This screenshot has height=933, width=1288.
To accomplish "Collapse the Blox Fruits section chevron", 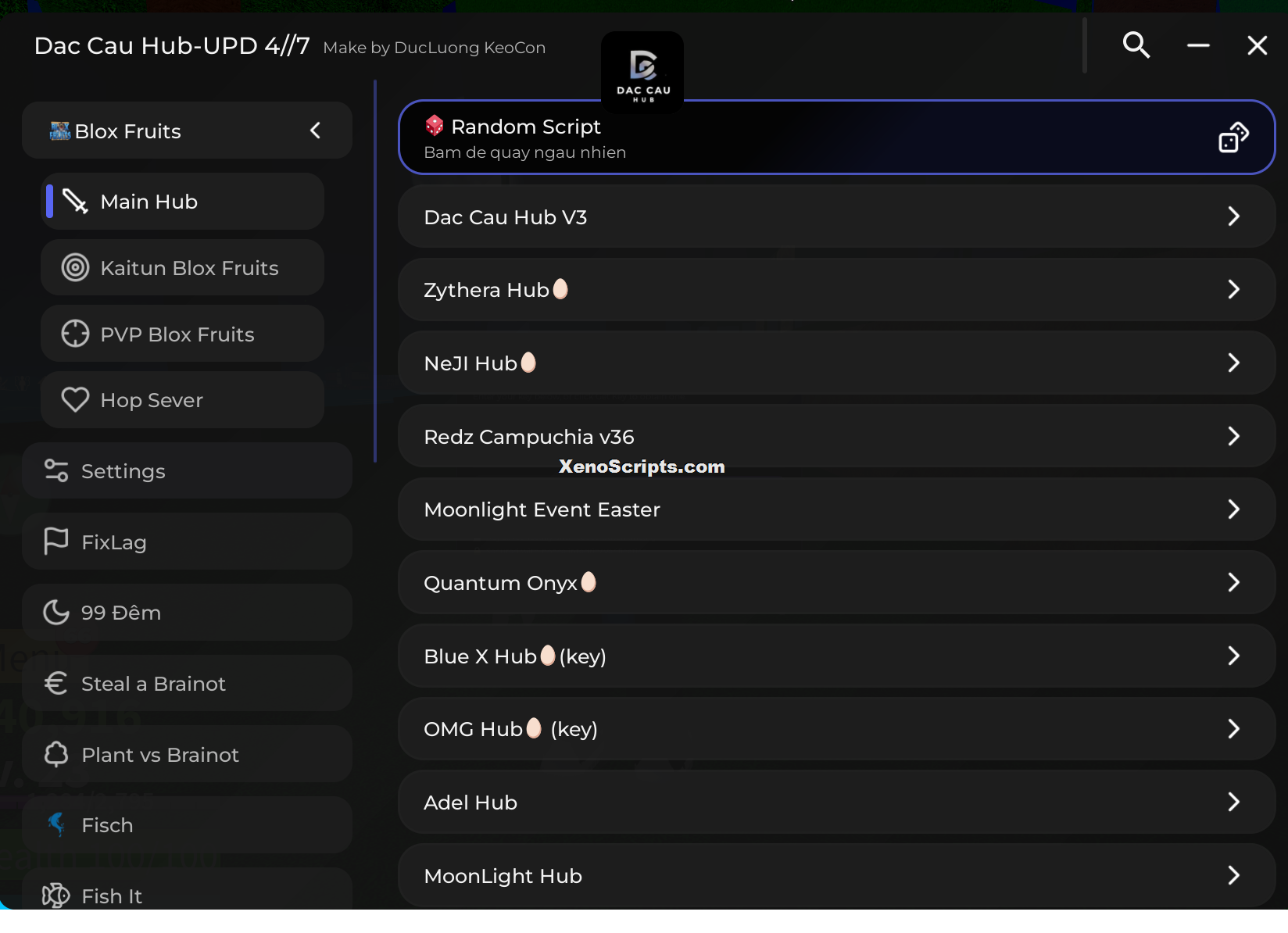I will click(316, 130).
